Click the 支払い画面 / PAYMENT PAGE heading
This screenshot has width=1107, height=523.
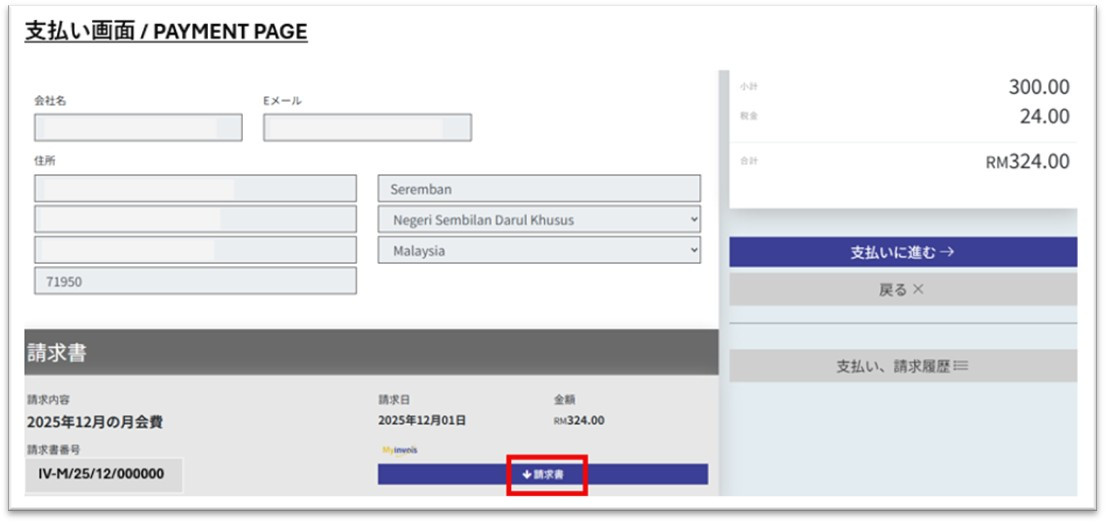click(166, 31)
